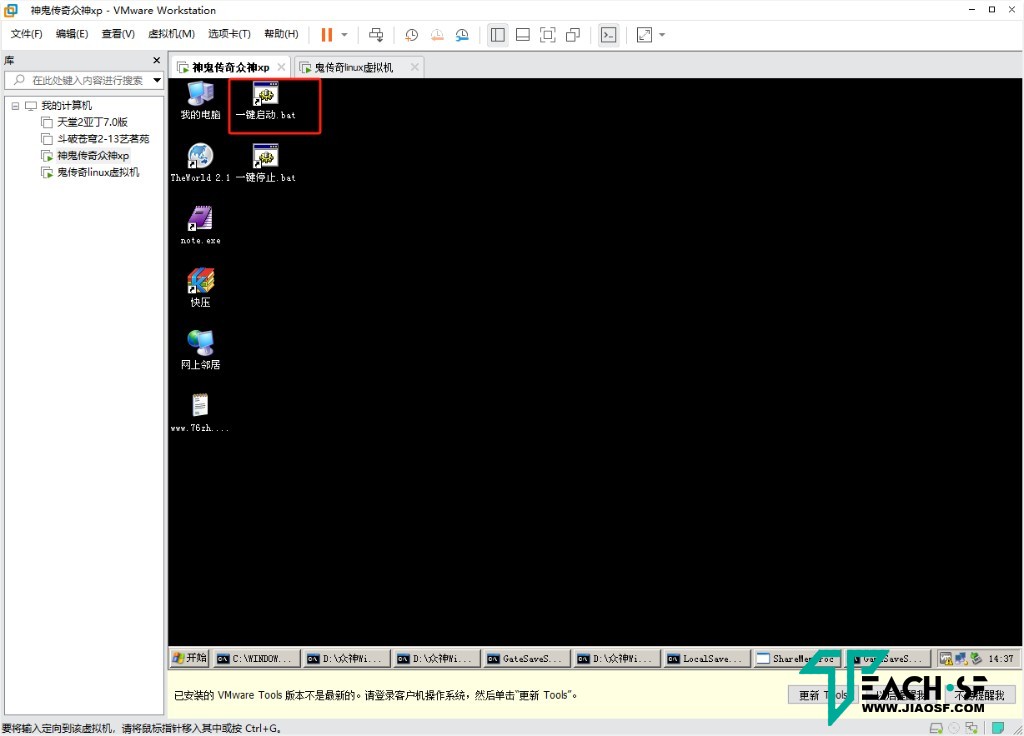This screenshot has height=736, width=1024.
Task: Select the www.76zh text file icon
Action: [x=200, y=412]
